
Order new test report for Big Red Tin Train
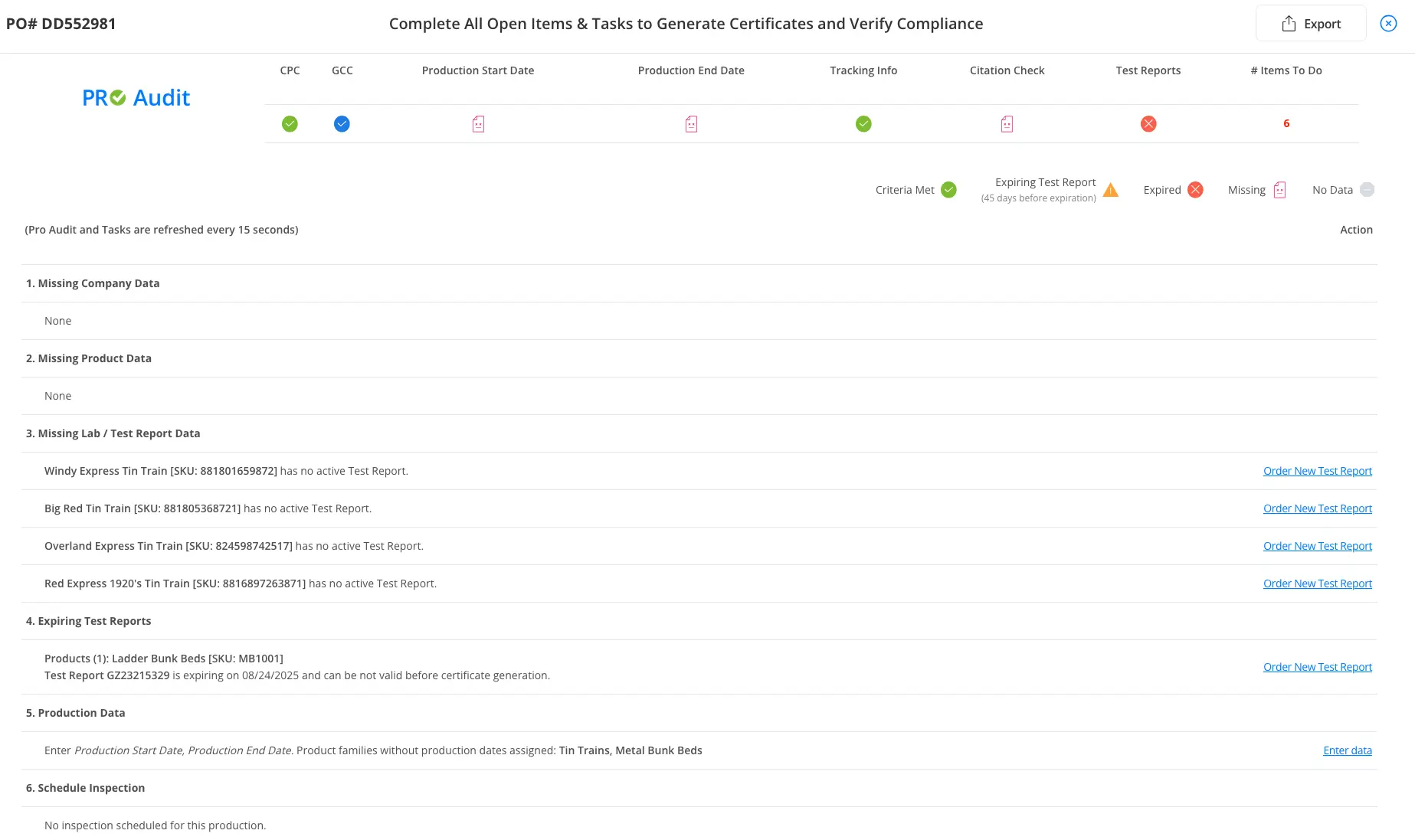(1317, 508)
